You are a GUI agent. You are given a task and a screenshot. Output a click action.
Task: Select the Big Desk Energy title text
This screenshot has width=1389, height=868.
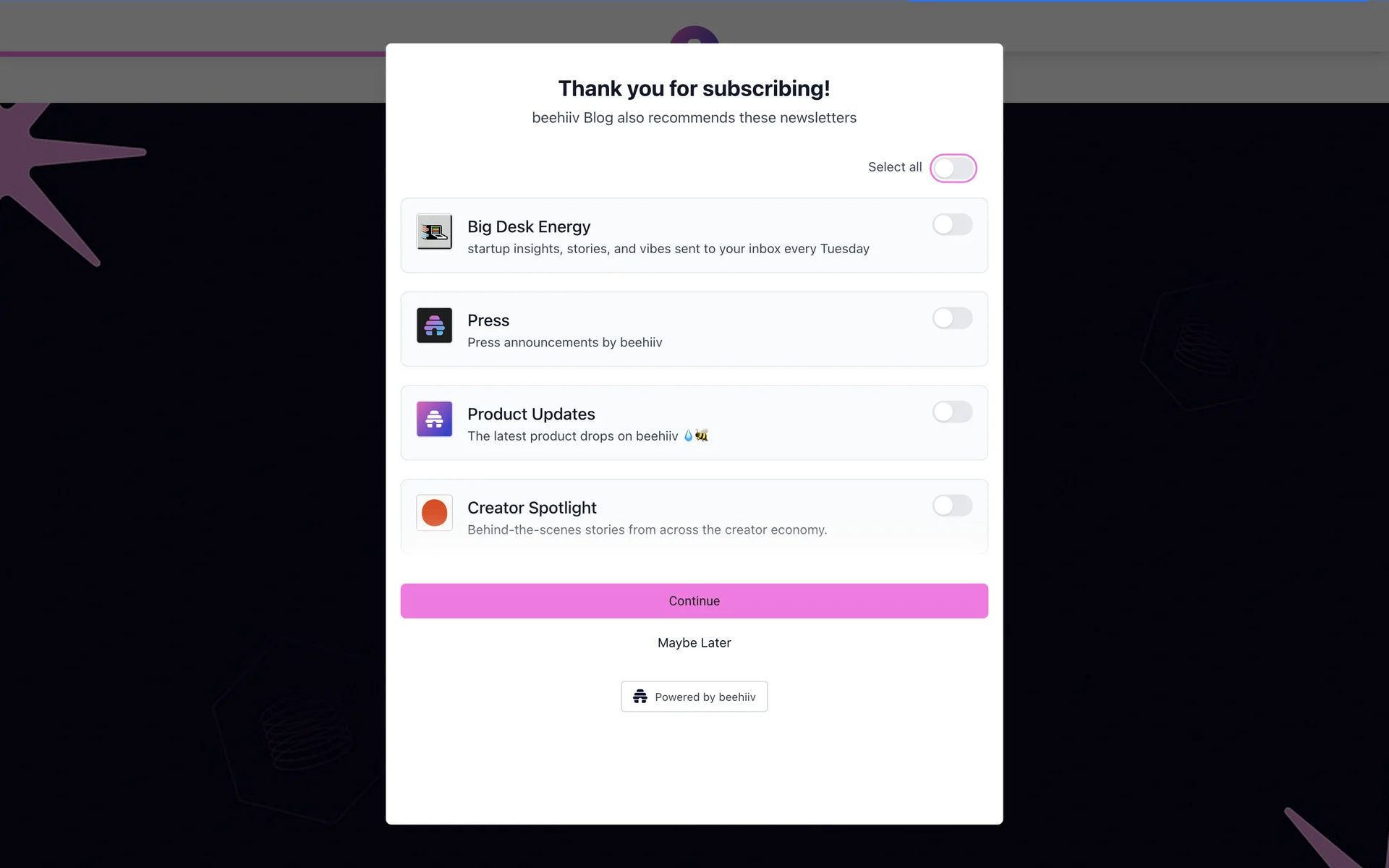click(529, 227)
